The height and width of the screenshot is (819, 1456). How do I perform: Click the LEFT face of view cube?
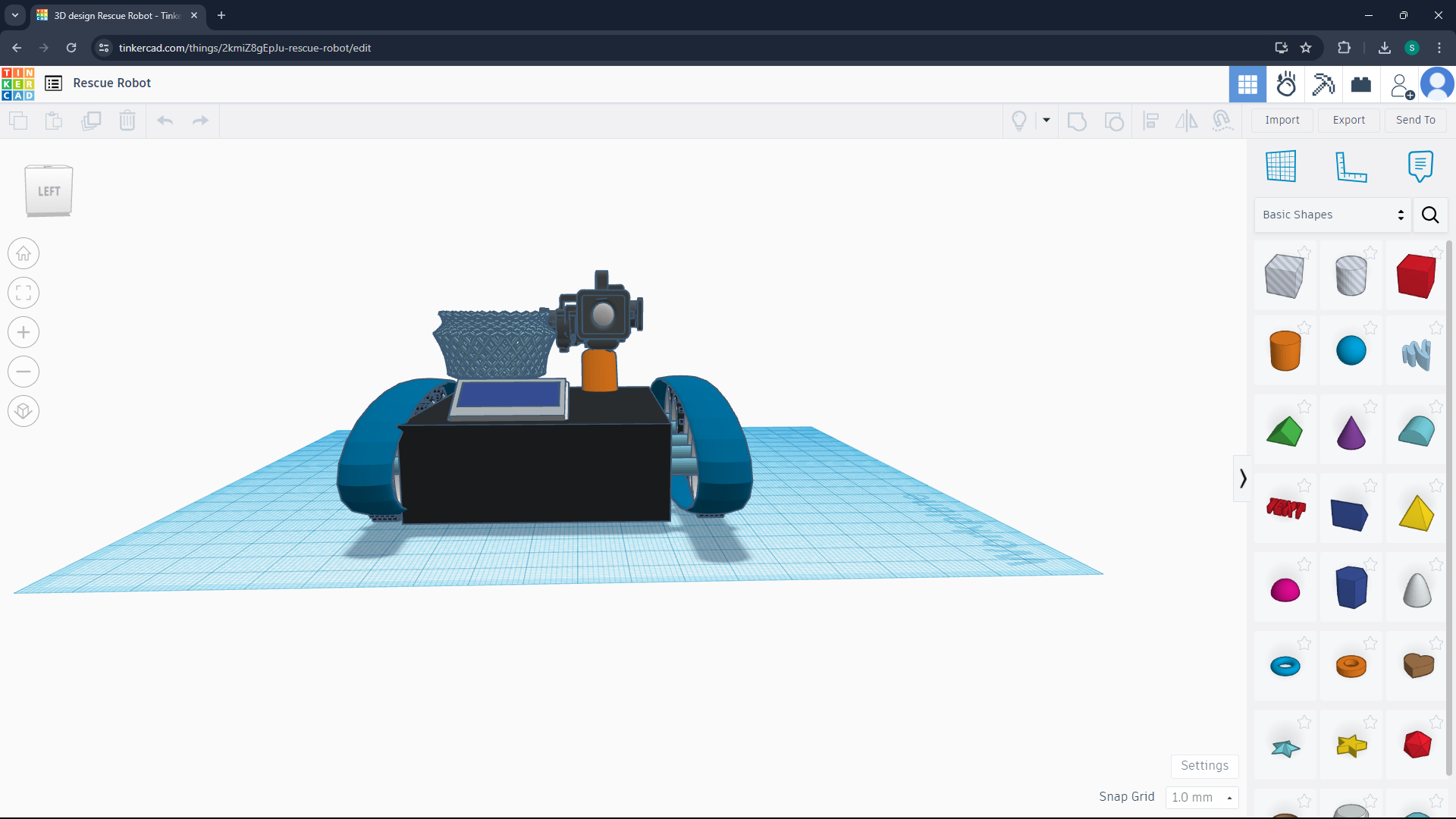pyautogui.click(x=49, y=191)
